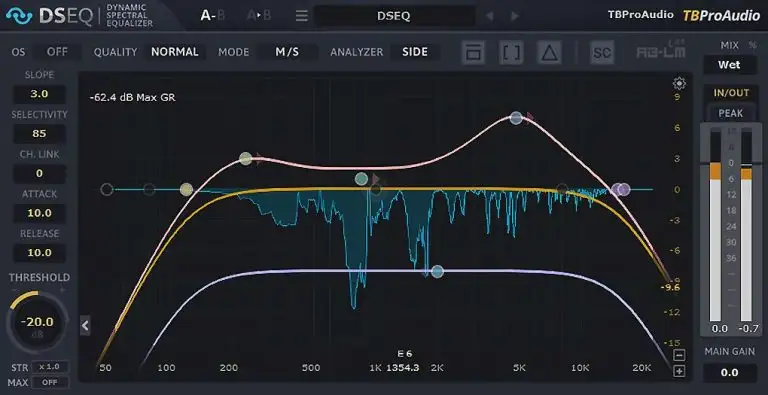Open display settings gear icon
768x395 pixels.
[679, 83]
